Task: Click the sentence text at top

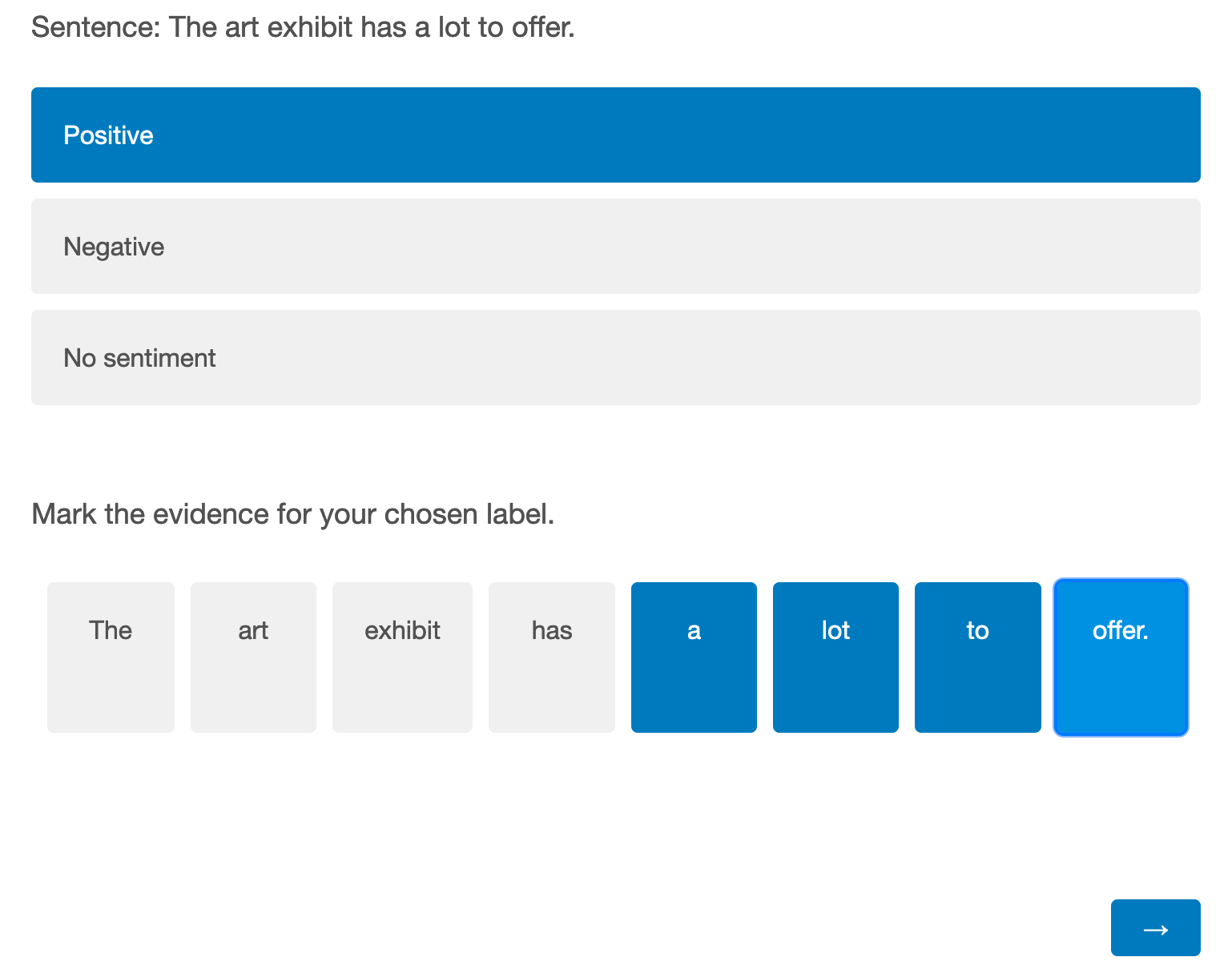Action: point(303,27)
